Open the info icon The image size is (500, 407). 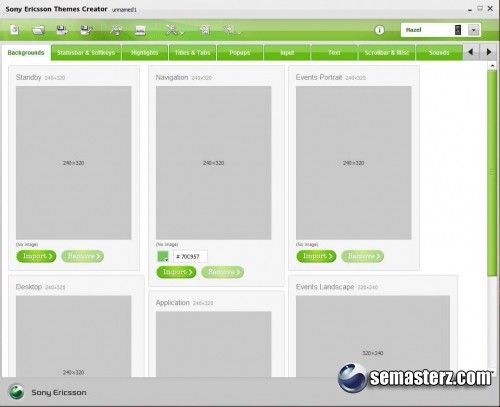pyautogui.click(x=379, y=30)
